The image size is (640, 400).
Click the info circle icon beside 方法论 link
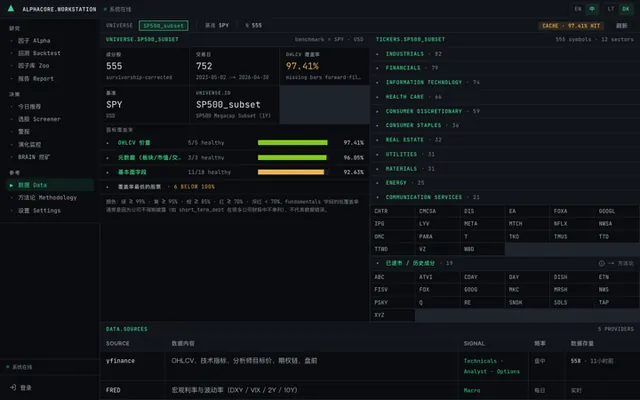602,263
